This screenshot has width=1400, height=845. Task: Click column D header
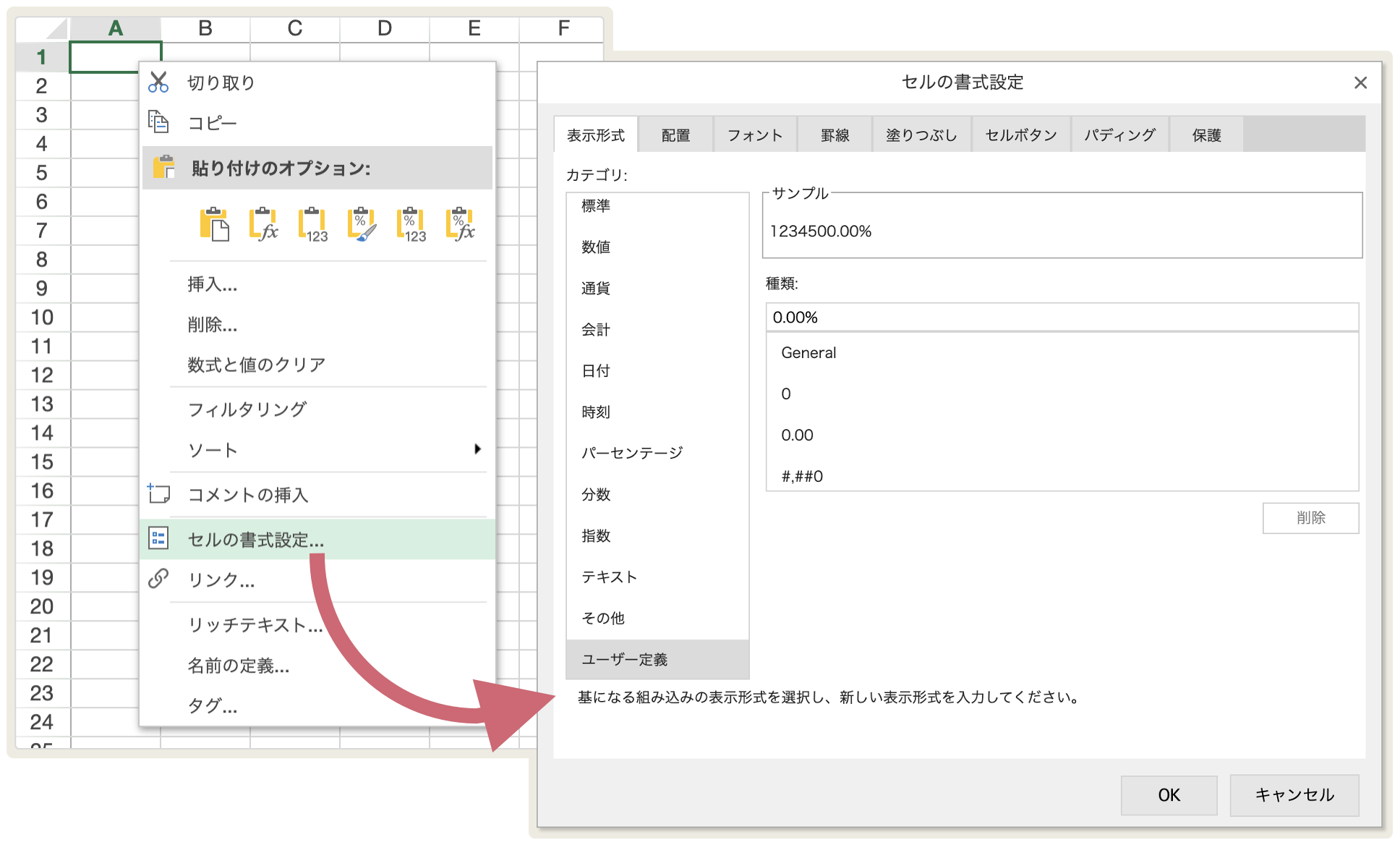point(385,28)
